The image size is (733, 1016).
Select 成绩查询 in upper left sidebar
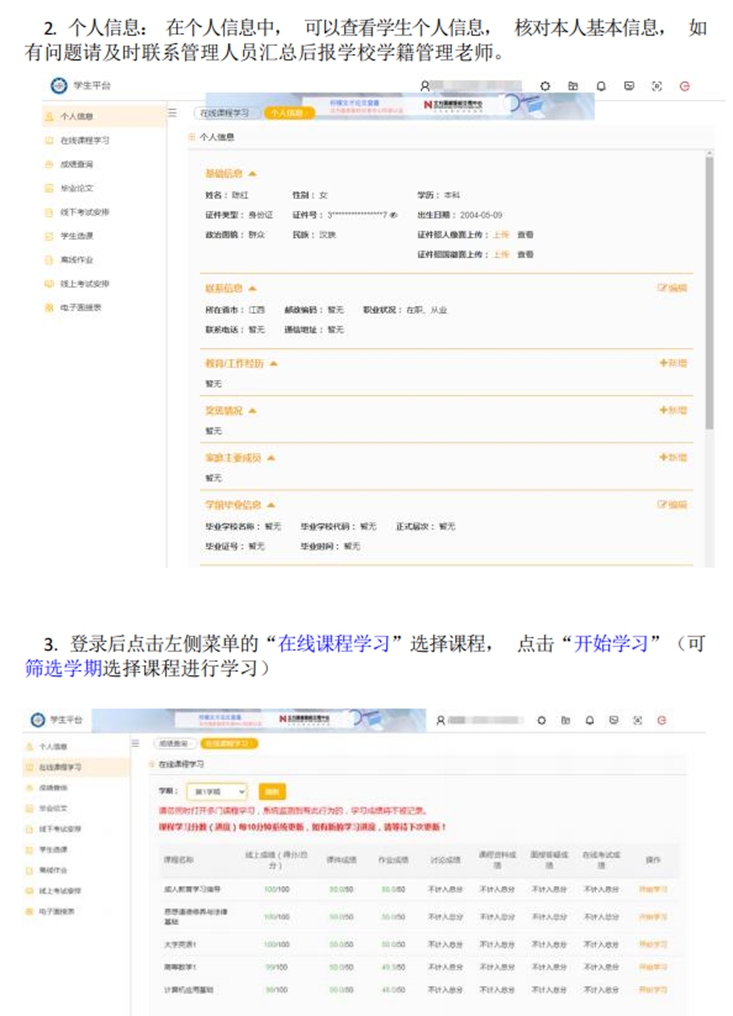click(76, 164)
